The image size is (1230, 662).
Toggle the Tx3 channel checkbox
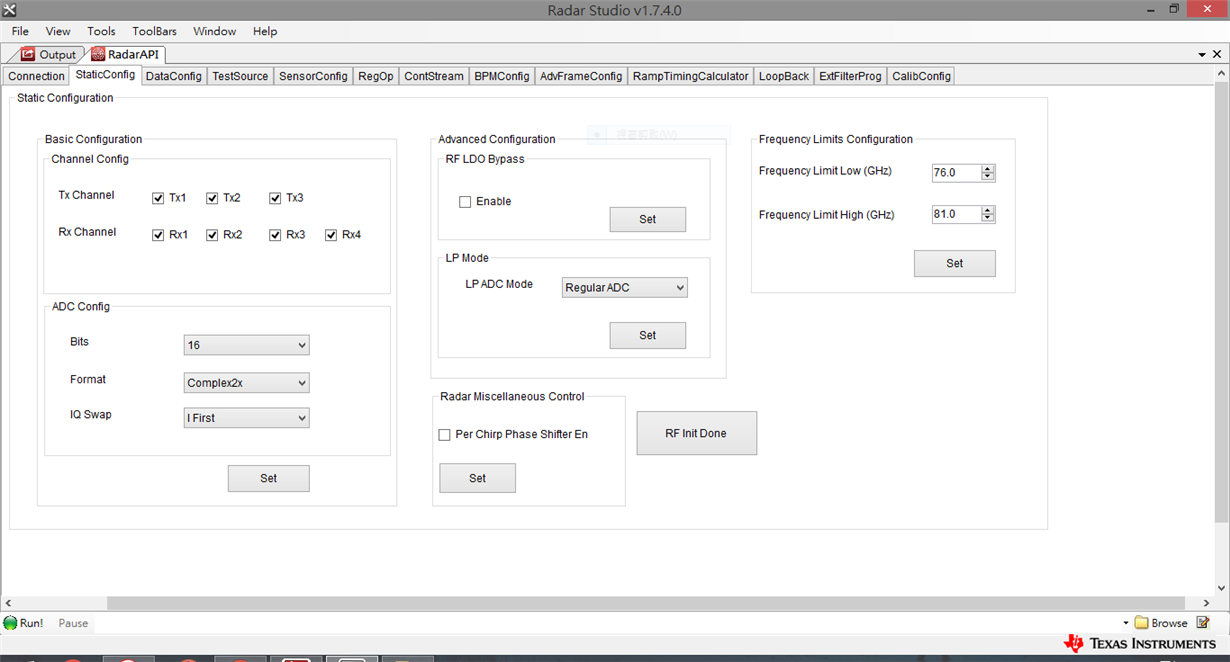275,198
